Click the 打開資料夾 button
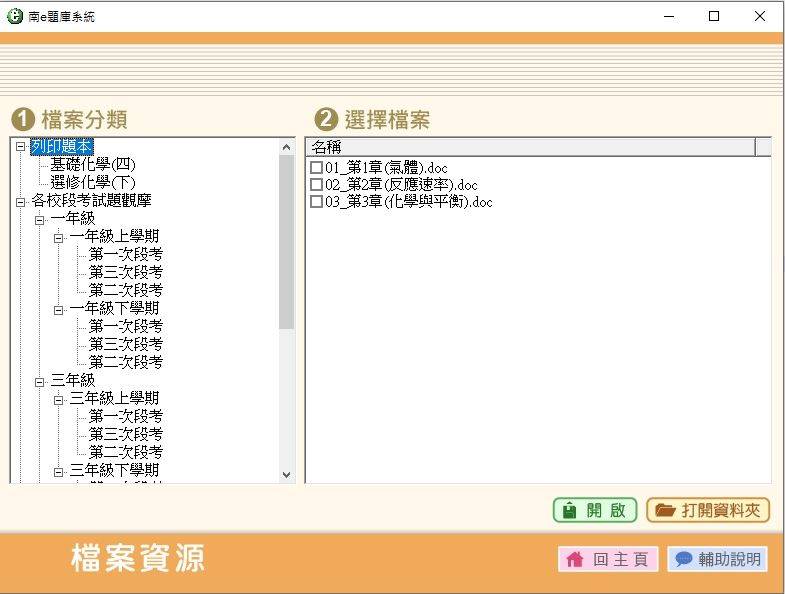Viewport: 785px width, 594px height. [708, 510]
